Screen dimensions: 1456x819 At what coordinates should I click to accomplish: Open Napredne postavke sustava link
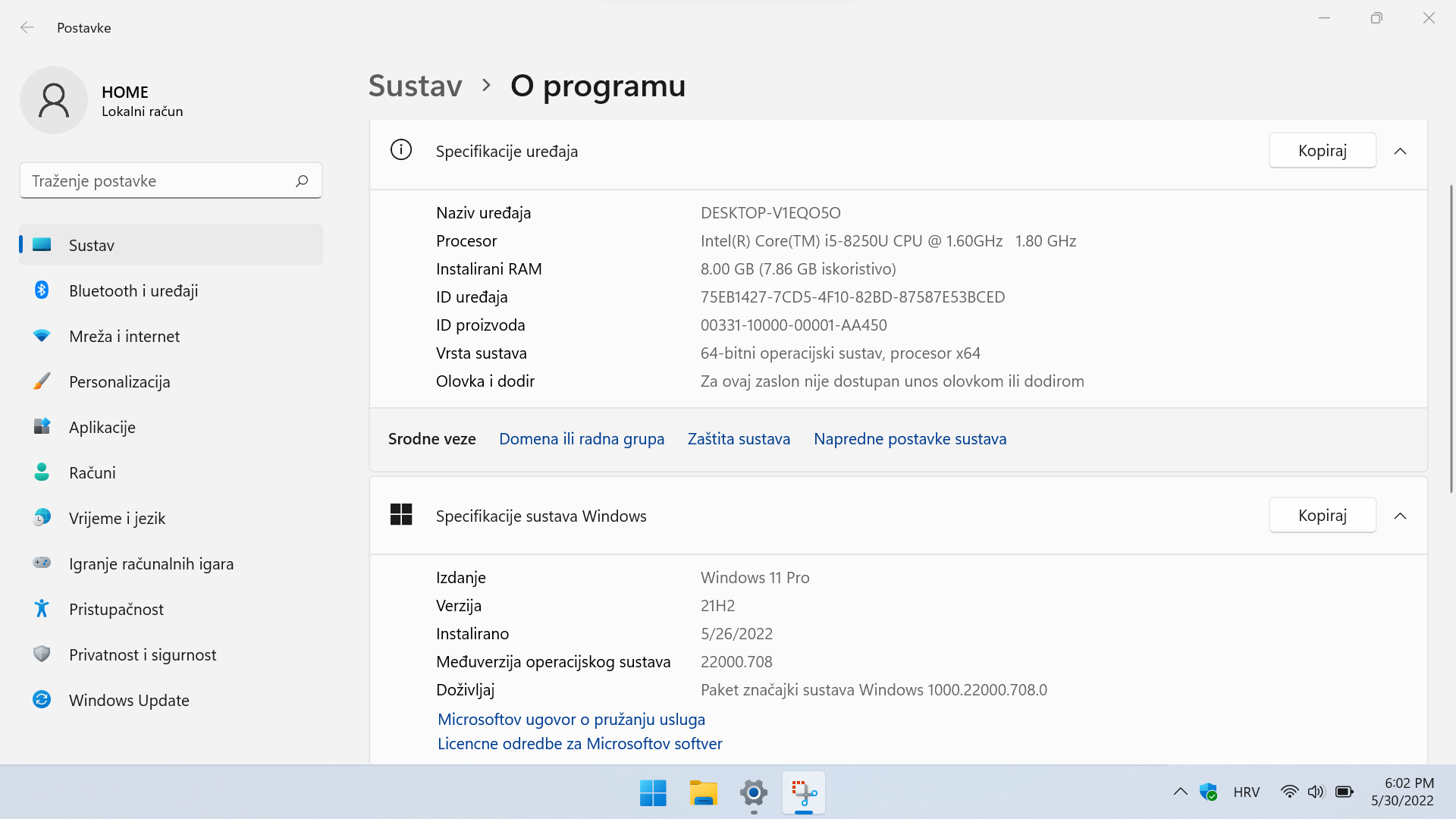(910, 438)
